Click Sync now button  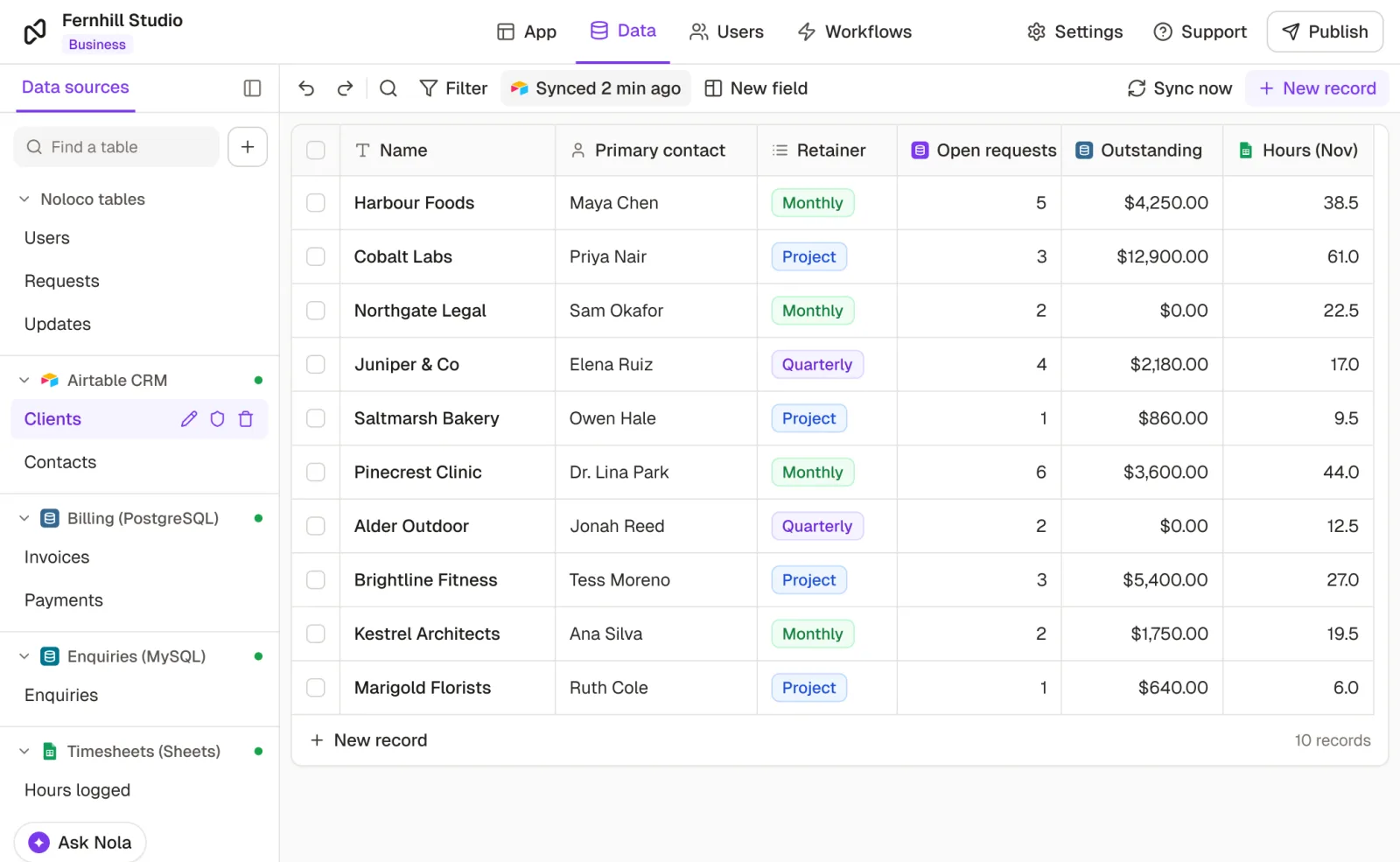tap(1179, 88)
